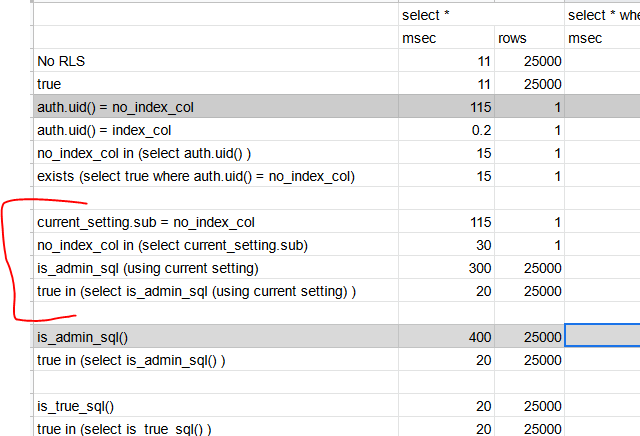Select the 400 msec value cell
The image size is (640, 436).
pyautogui.click(x=447, y=337)
